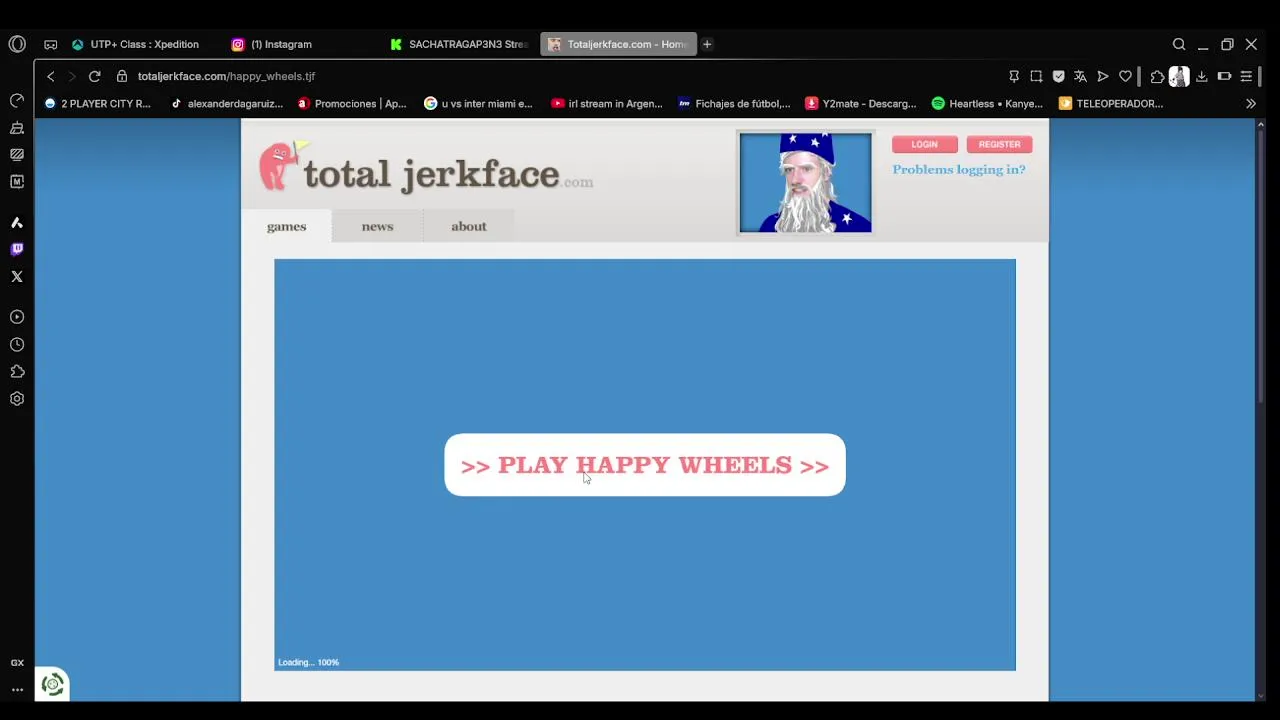This screenshot has width=1280, height=720.
Task: Open the Player sidebar icon
Action: [17, 317]
